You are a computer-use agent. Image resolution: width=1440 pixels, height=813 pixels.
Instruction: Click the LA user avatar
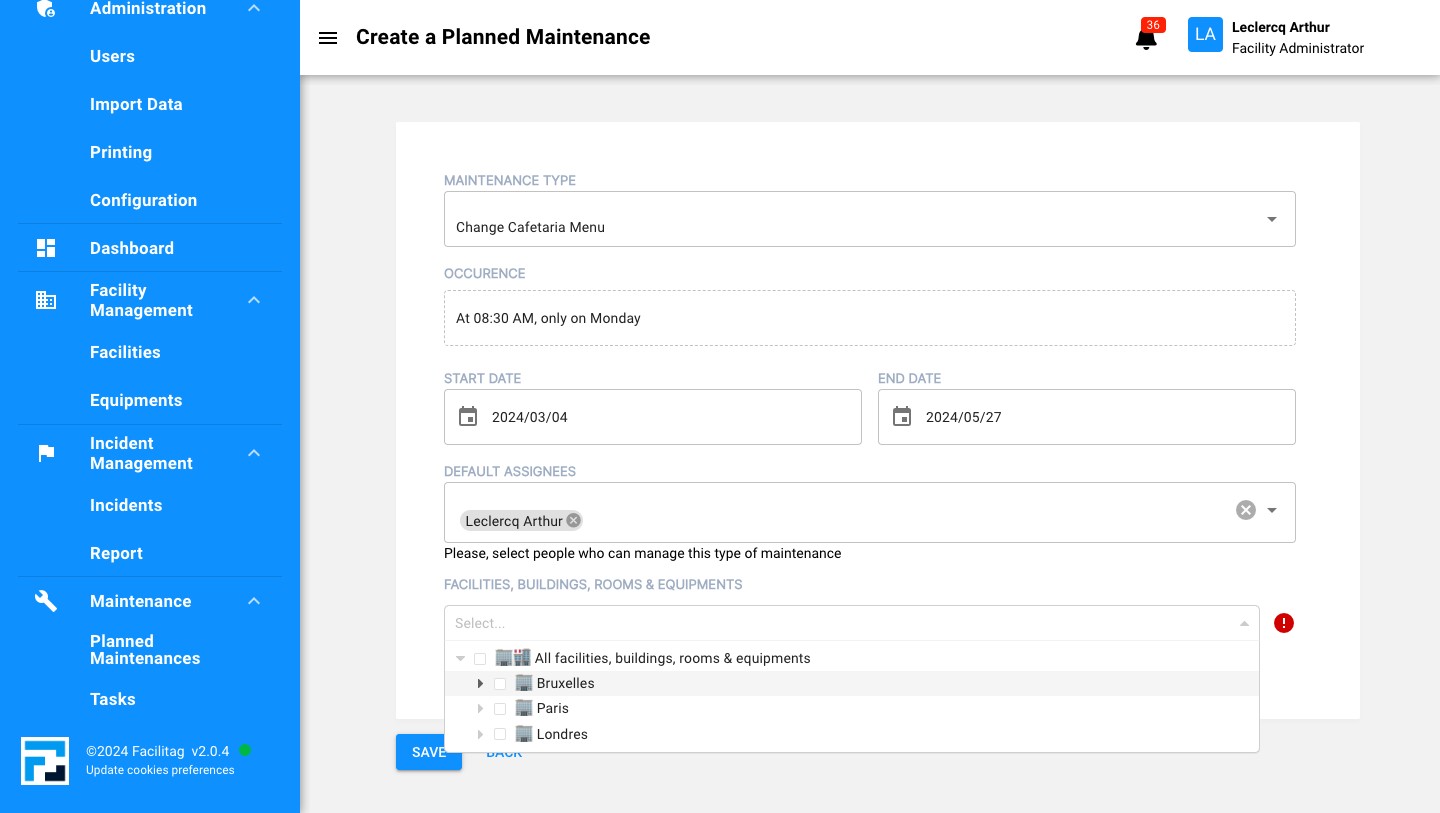(x=1205, y=35)
